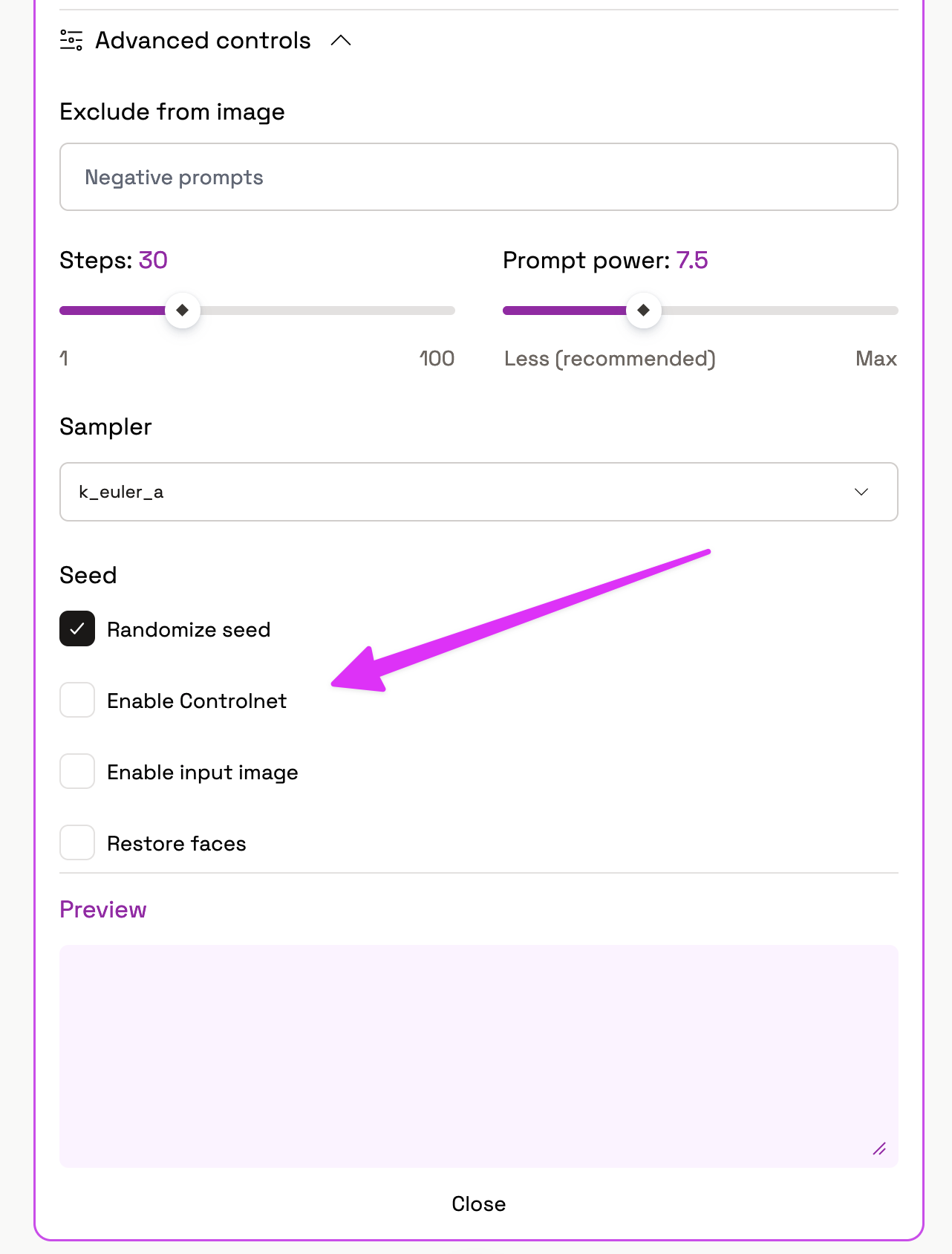Open the Sampler k_euler_a dropdown
The width and height of the screenshot is (952, 1254).
479,492
